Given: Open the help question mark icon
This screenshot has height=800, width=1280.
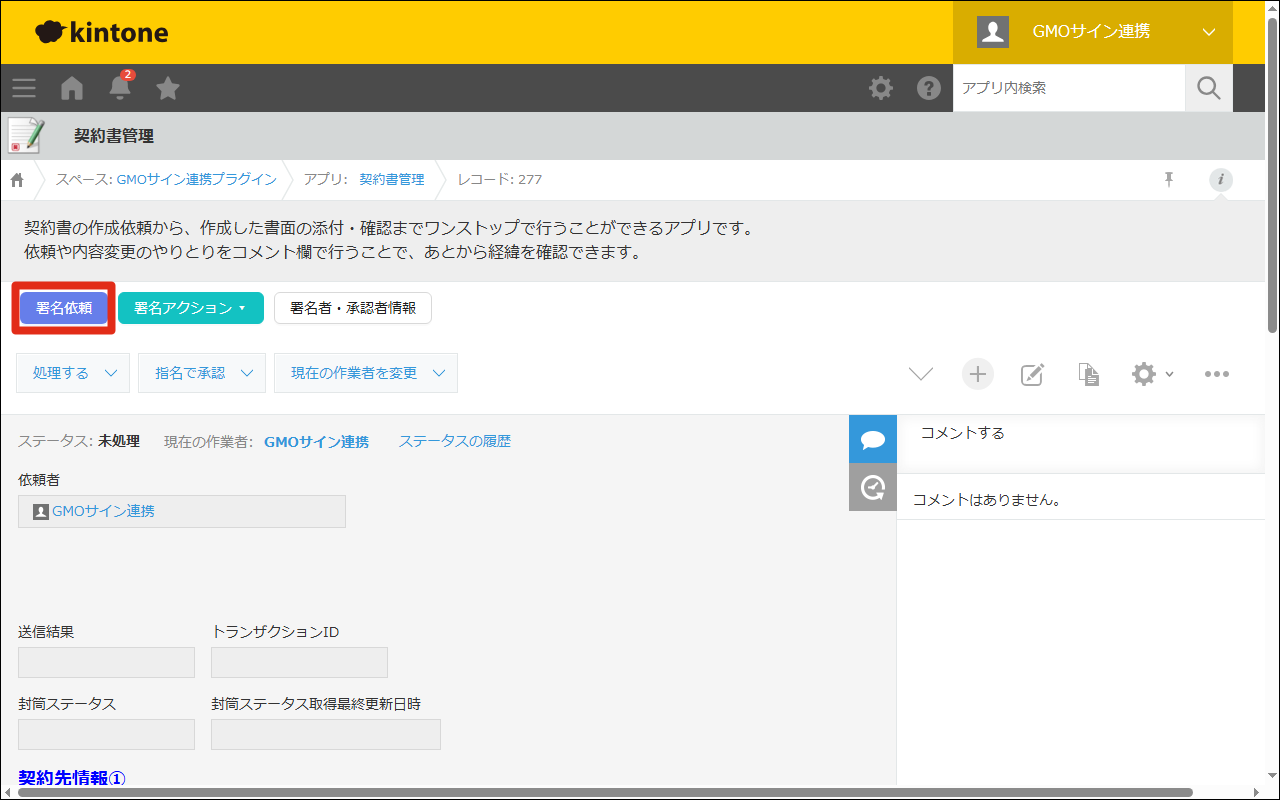Looking at the screenshot, I should click(929, 88).
